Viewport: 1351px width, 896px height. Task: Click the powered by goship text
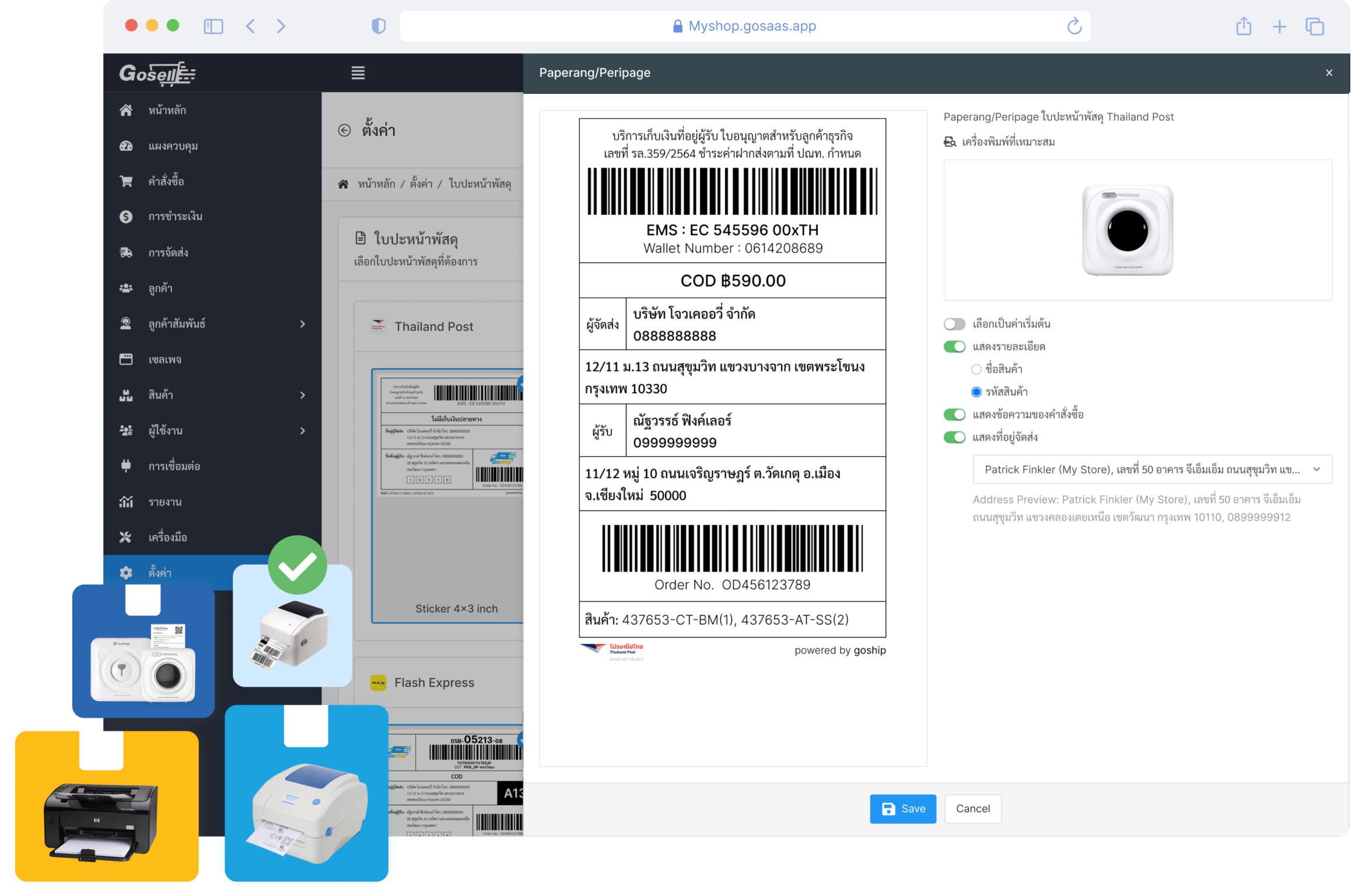(840, 650)
